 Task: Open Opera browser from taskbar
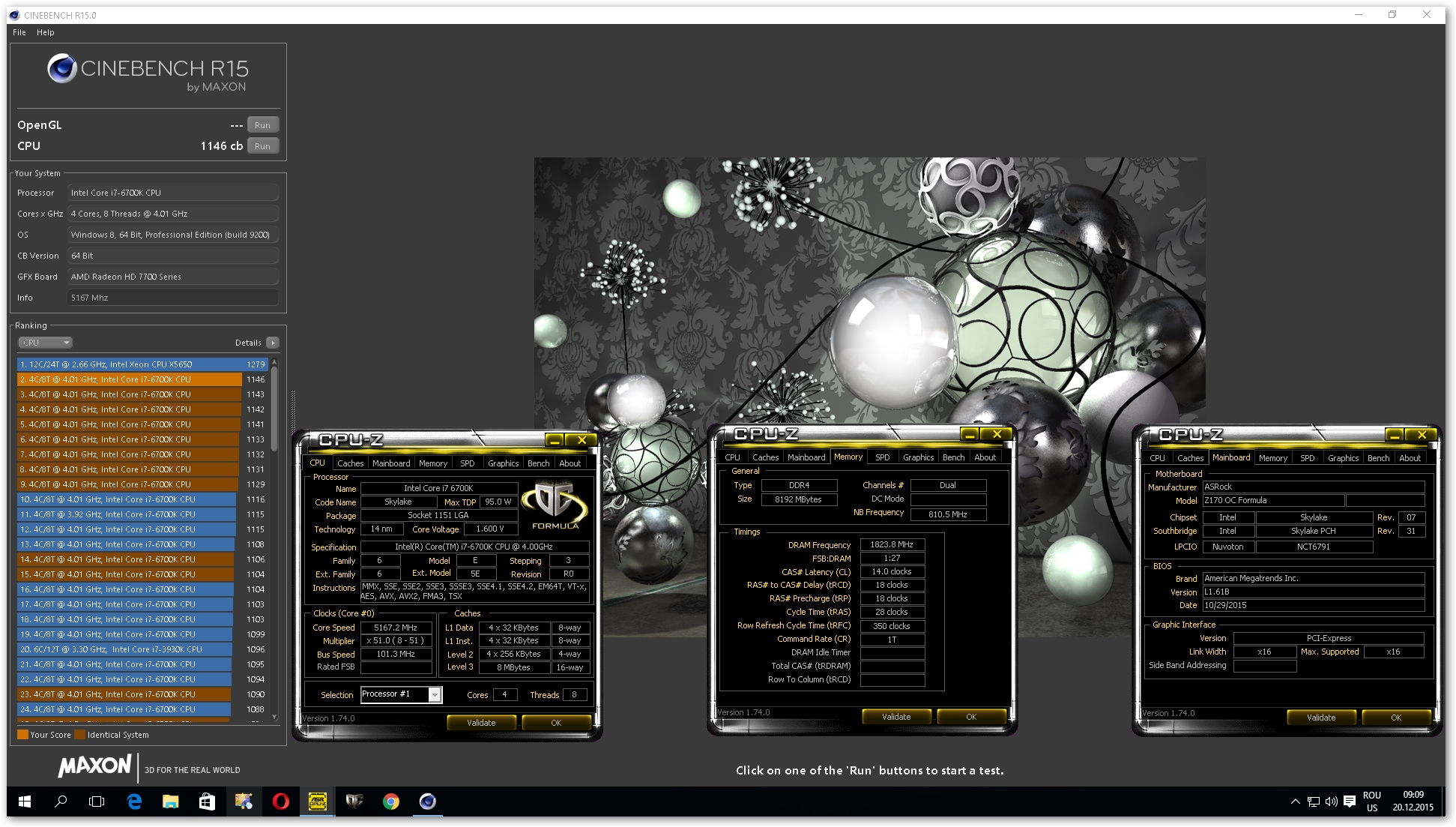281,802
